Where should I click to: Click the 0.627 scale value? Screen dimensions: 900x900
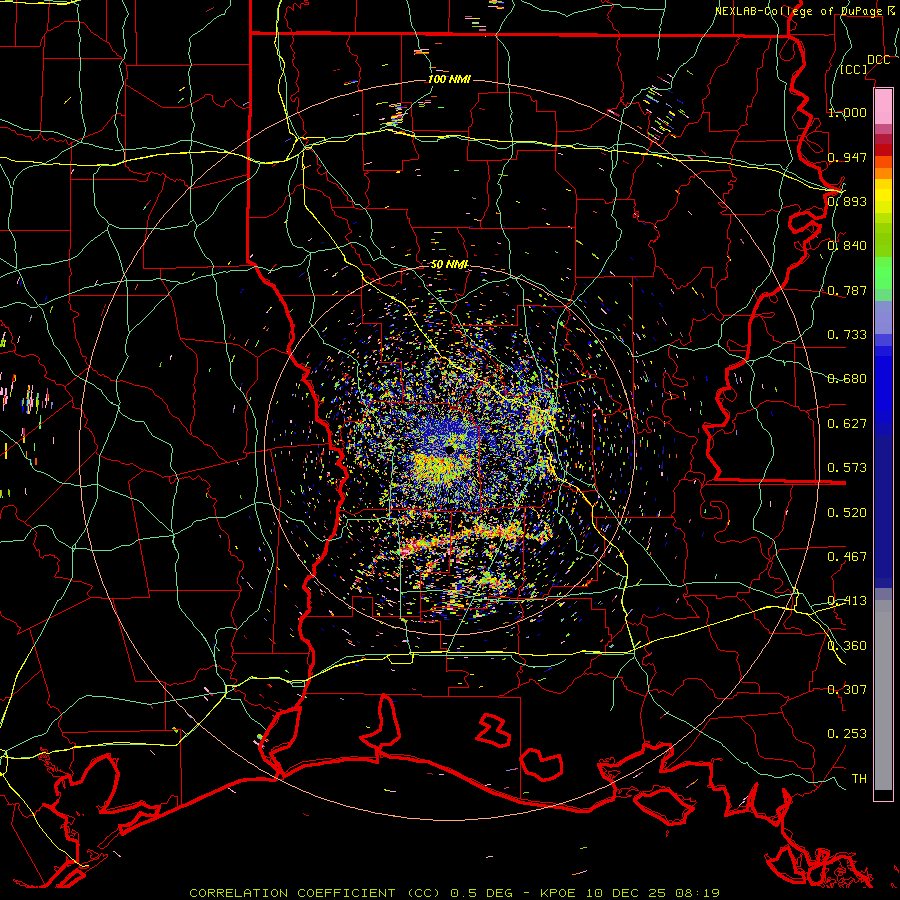point(847,424)
